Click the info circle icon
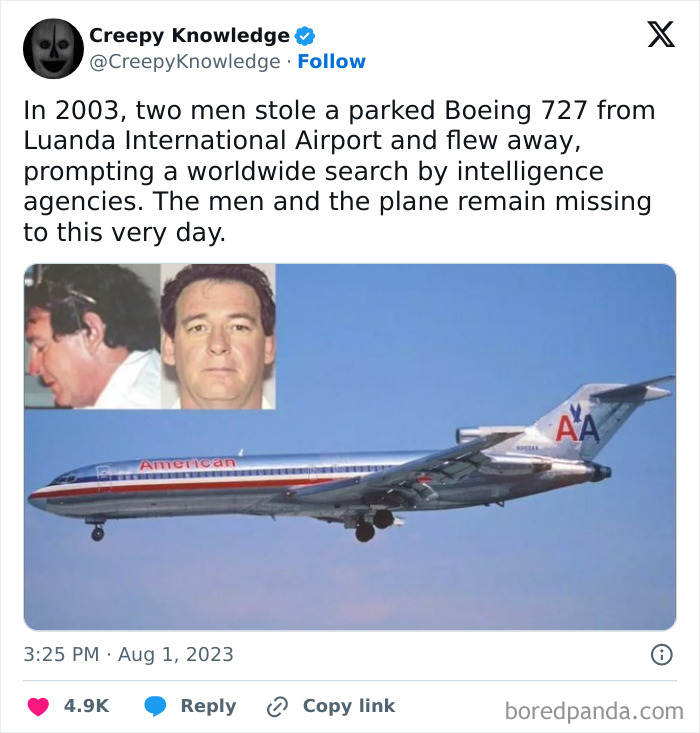This screenshot has width=700, height=733. pos(661,655)
